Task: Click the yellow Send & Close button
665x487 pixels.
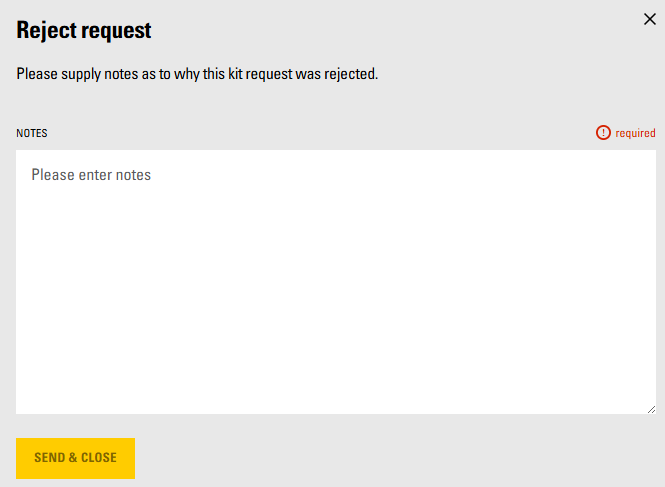Action: 75,458
